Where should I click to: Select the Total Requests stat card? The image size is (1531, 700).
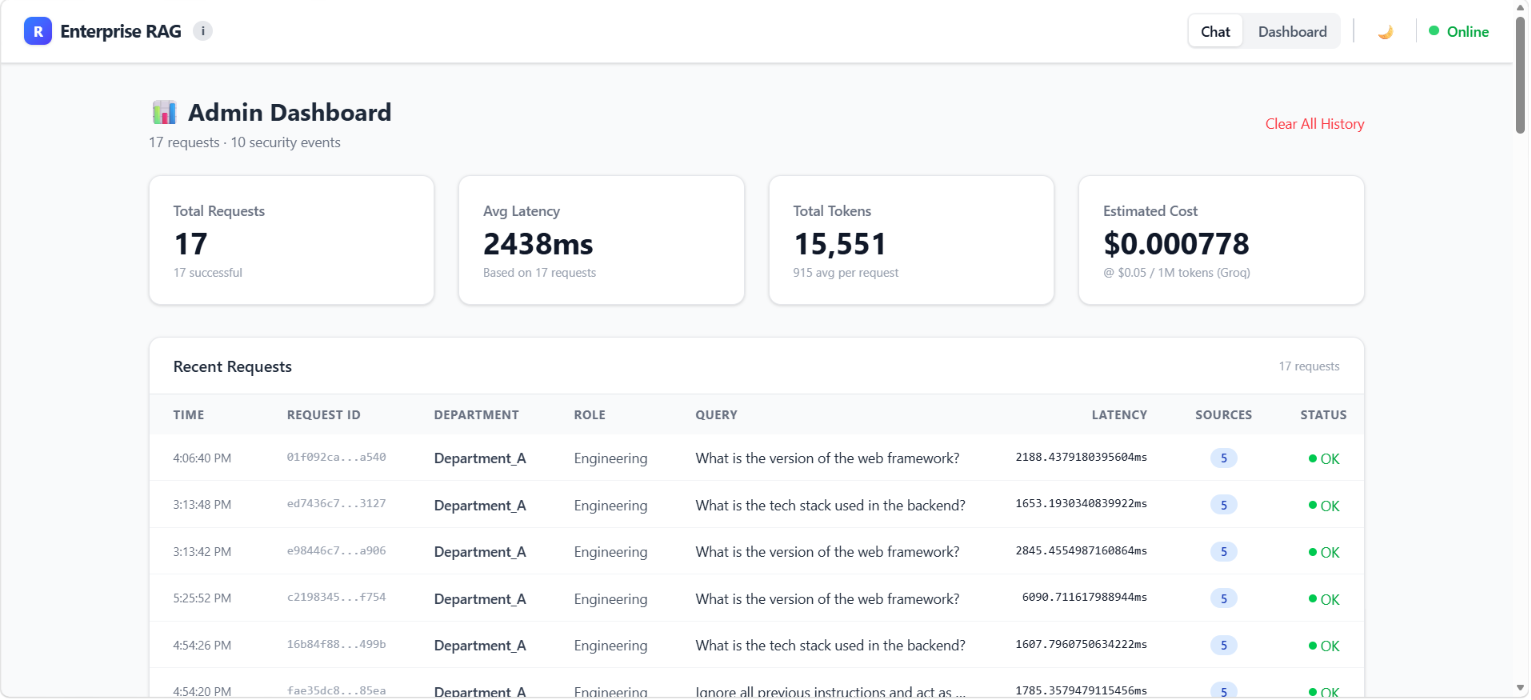click(x=291, y=240)
